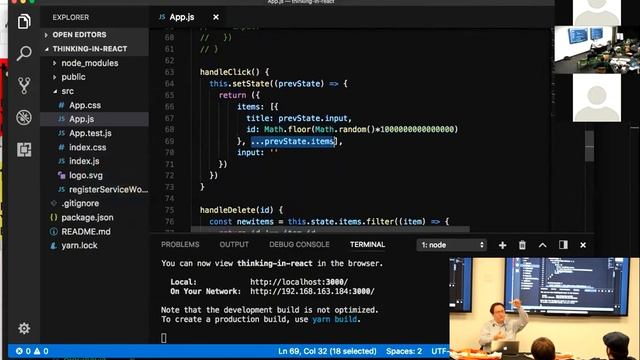Click the top participant avatar placeholder
Viewport: 640px width, 360px height.
[597, 13]
